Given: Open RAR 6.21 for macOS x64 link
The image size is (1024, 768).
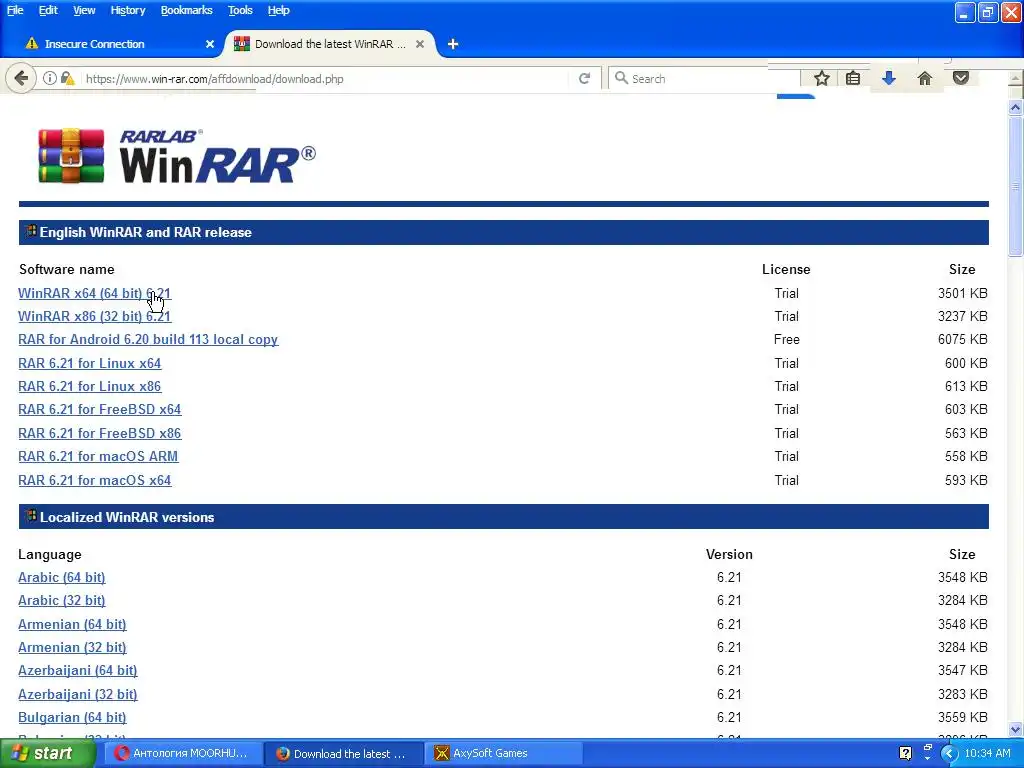Looking at the screenshot, I should click(95, 480).
